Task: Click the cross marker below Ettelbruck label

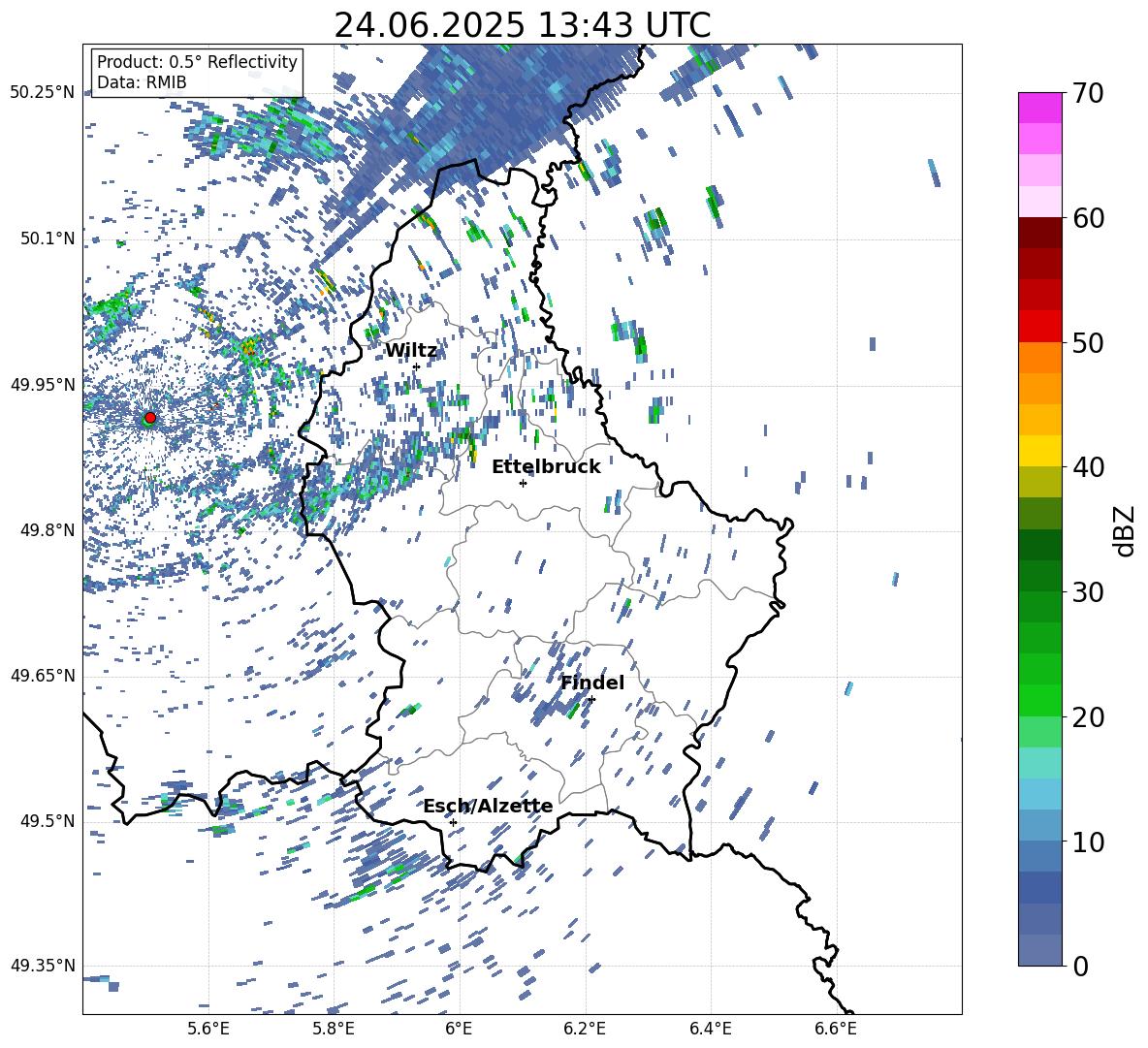Action: click(x=523, y=483)
